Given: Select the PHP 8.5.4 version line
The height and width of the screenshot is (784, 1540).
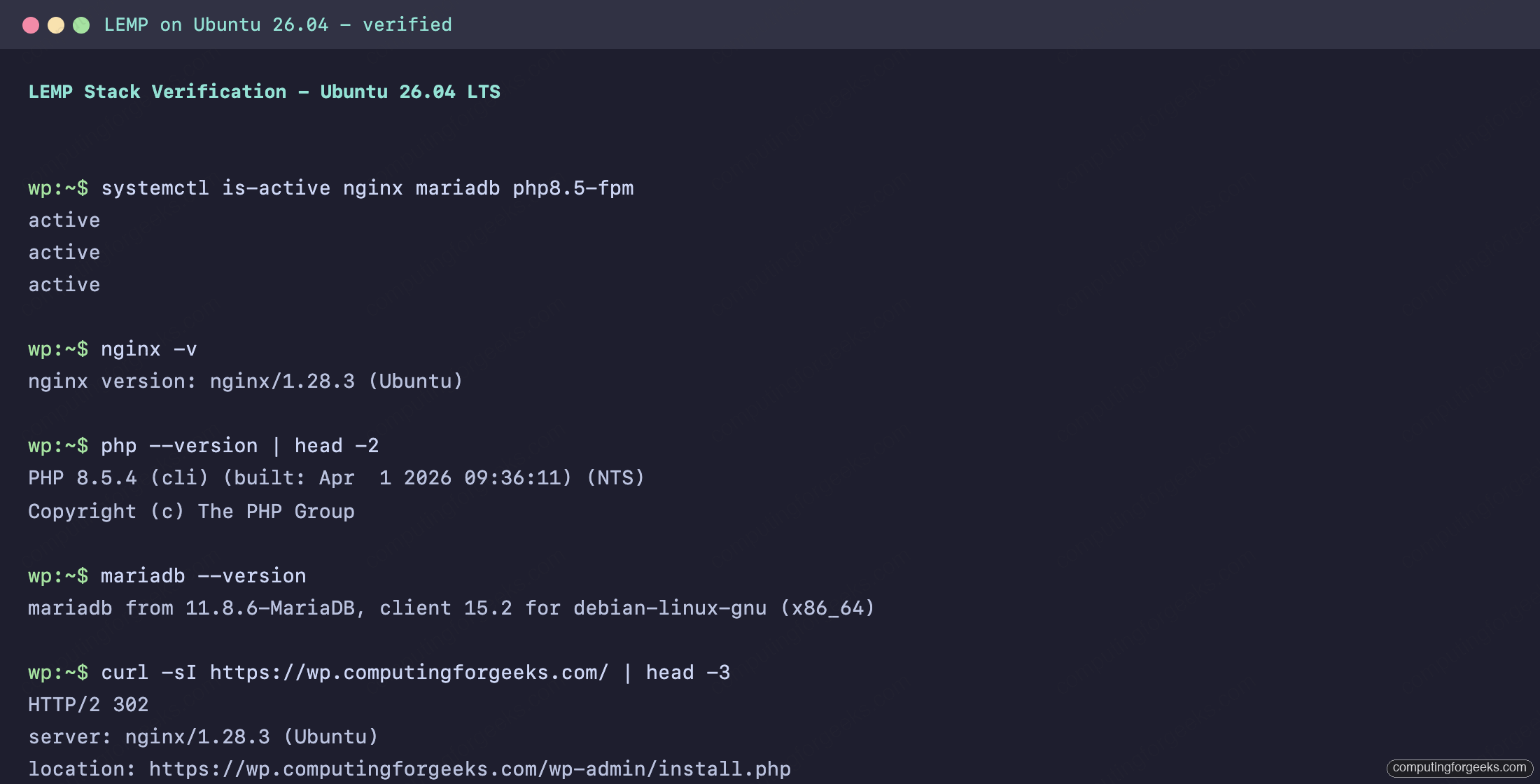Looking at the screenshot, I should (336, 477).
